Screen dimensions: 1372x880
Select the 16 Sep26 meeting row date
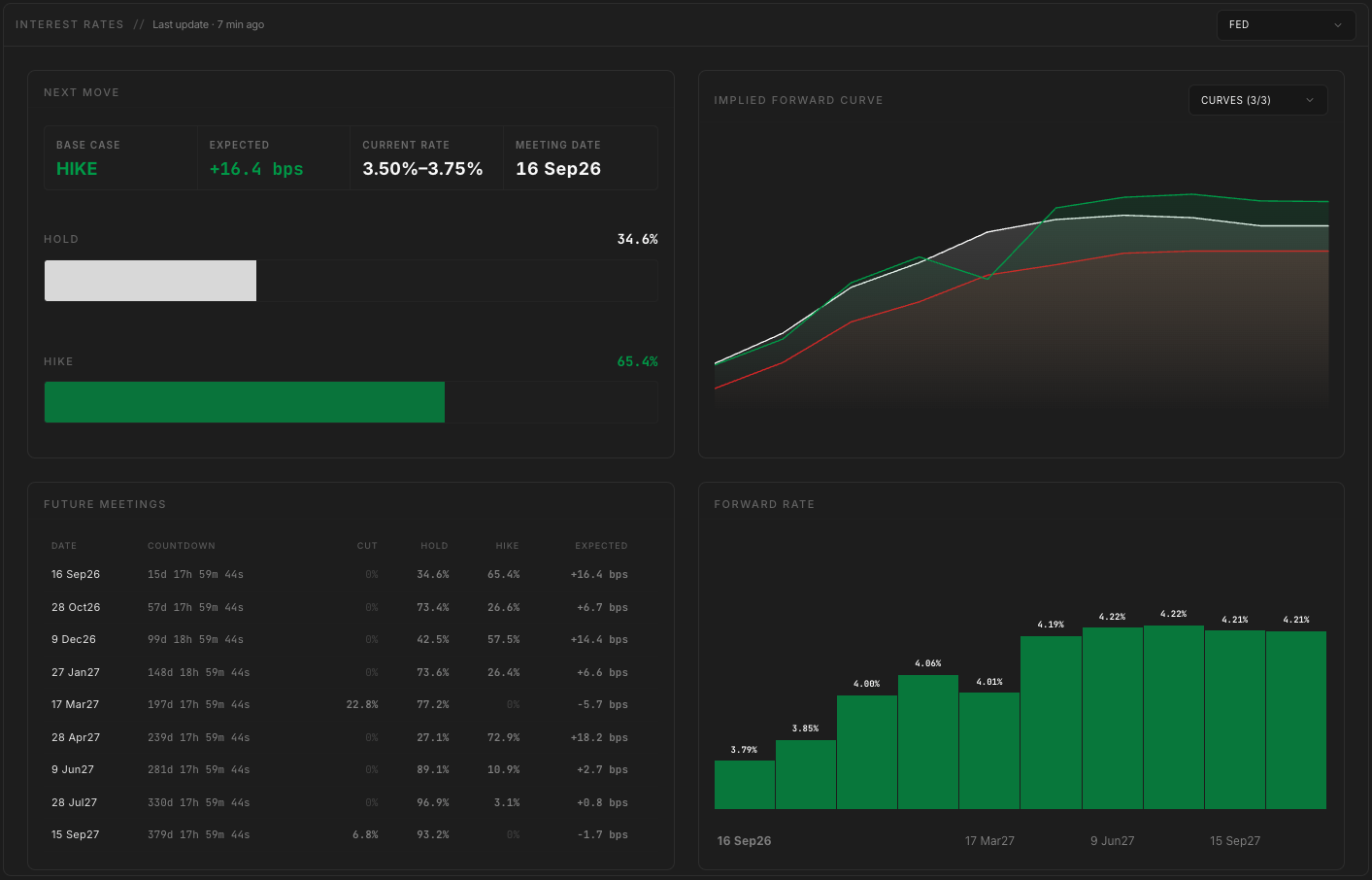pos(76,575)
